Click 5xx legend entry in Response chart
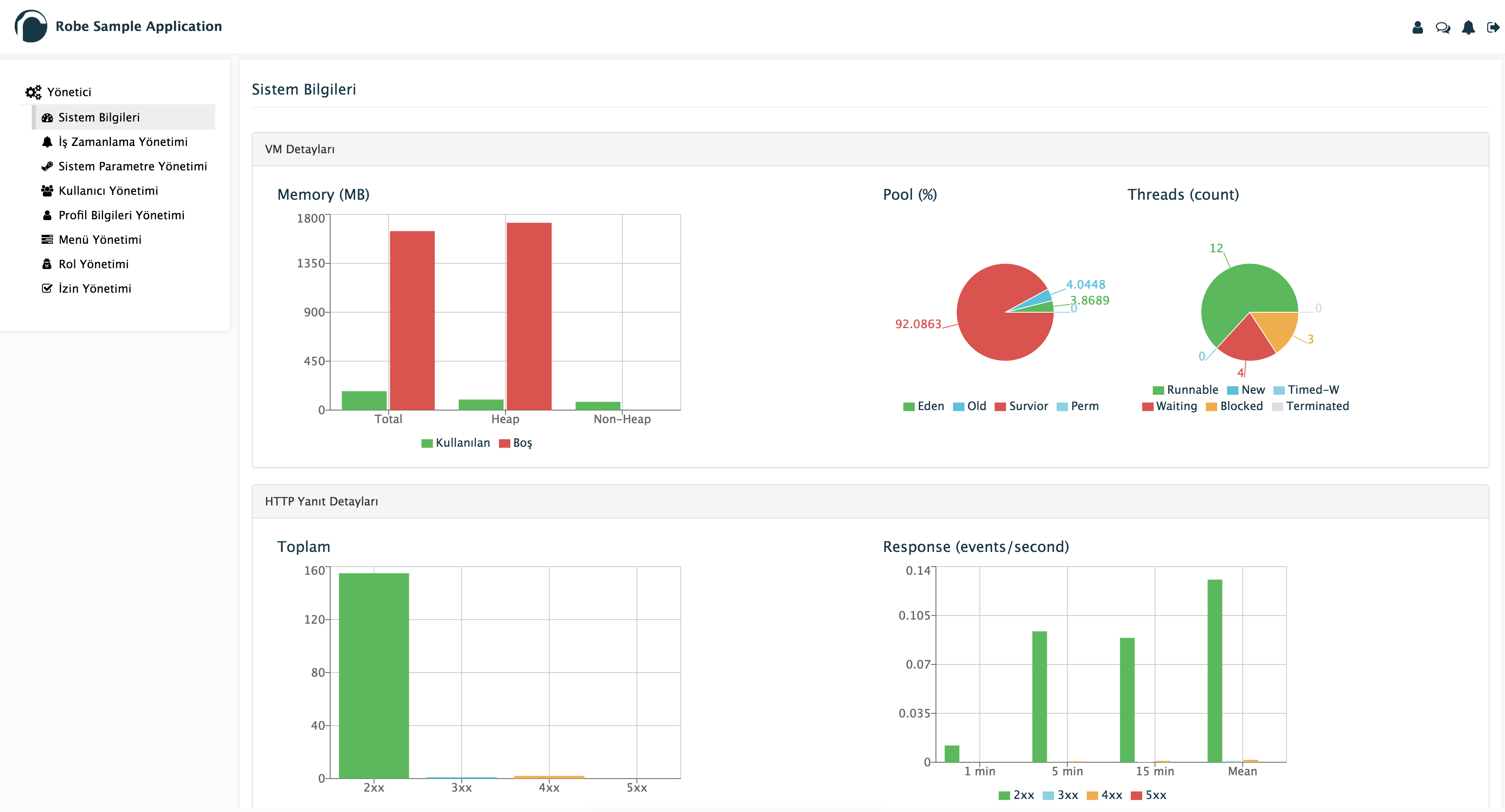The image size is (1505, 812). point(1149,796)
